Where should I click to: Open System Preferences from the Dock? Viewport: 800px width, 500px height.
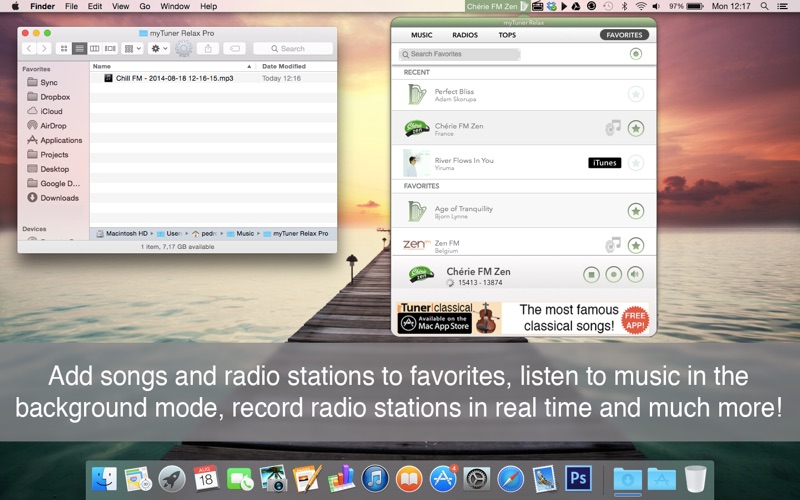click(477, 479)
